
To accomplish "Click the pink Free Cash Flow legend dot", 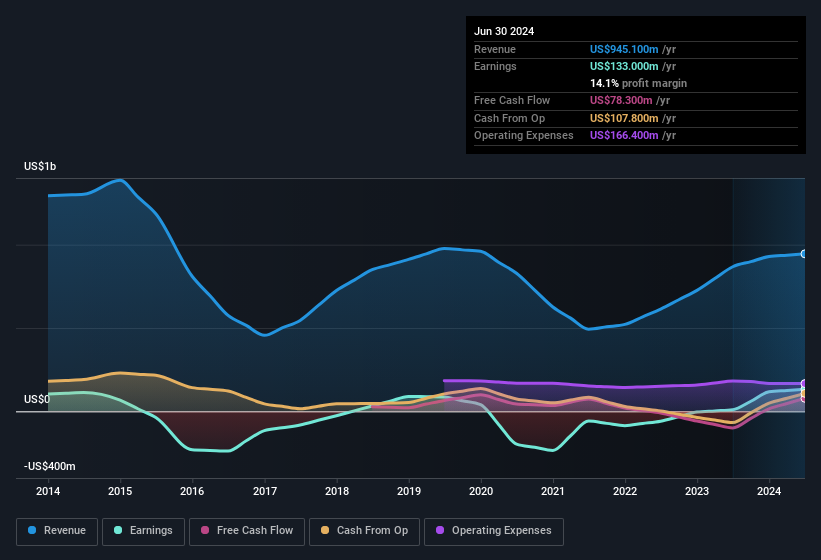I will click(x=205, y=531).
